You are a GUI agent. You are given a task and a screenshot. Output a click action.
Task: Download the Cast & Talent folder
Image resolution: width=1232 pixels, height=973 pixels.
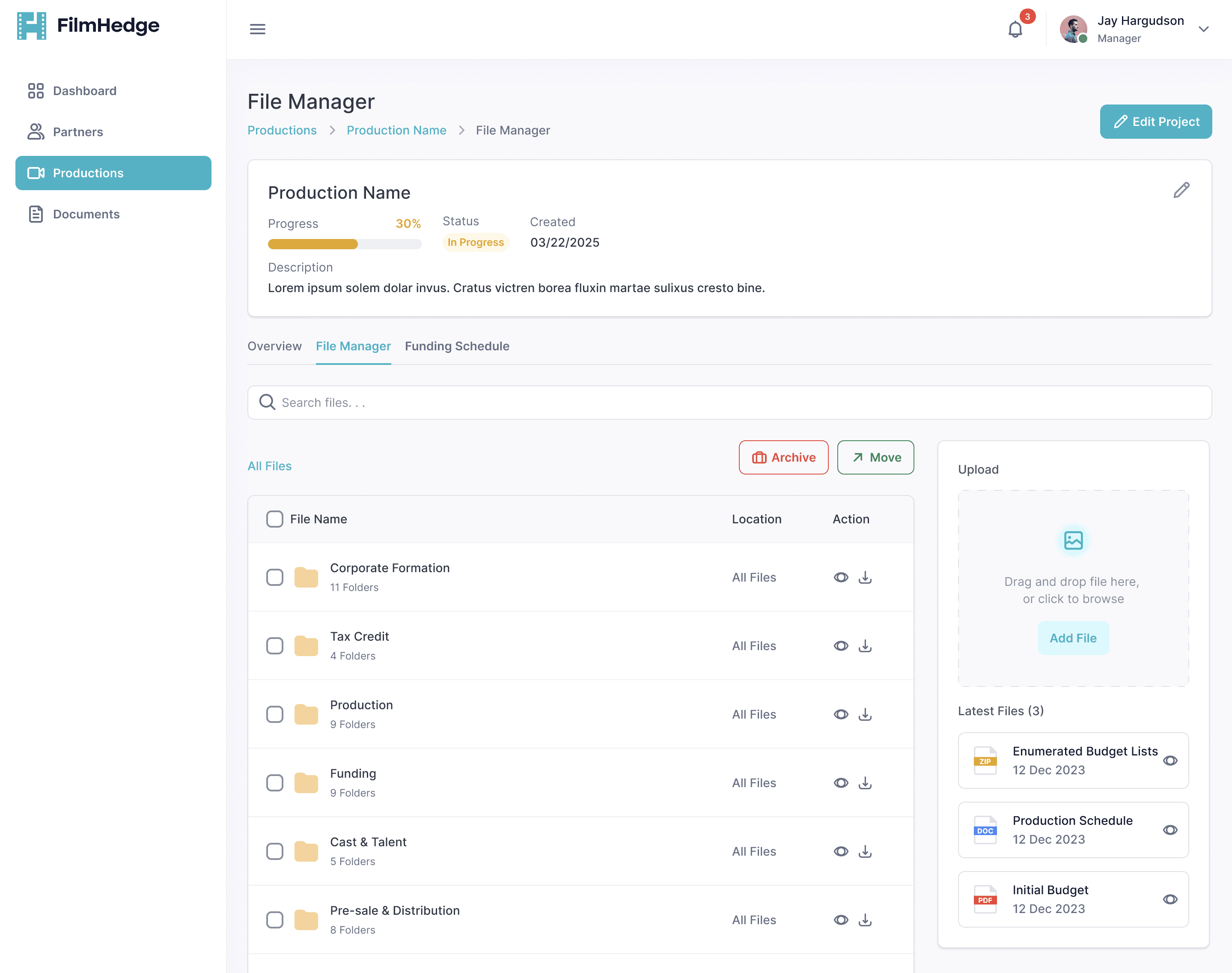click(865, 851)
